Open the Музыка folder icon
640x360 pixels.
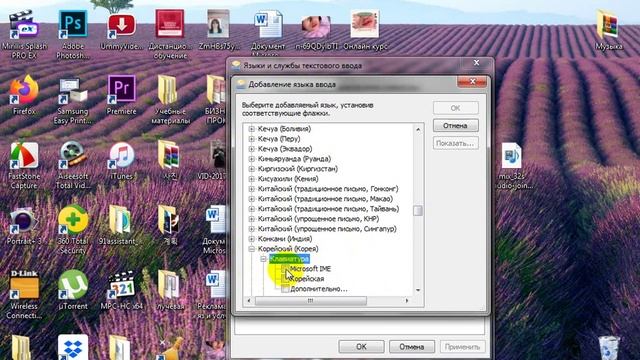[x=608, y=24]
